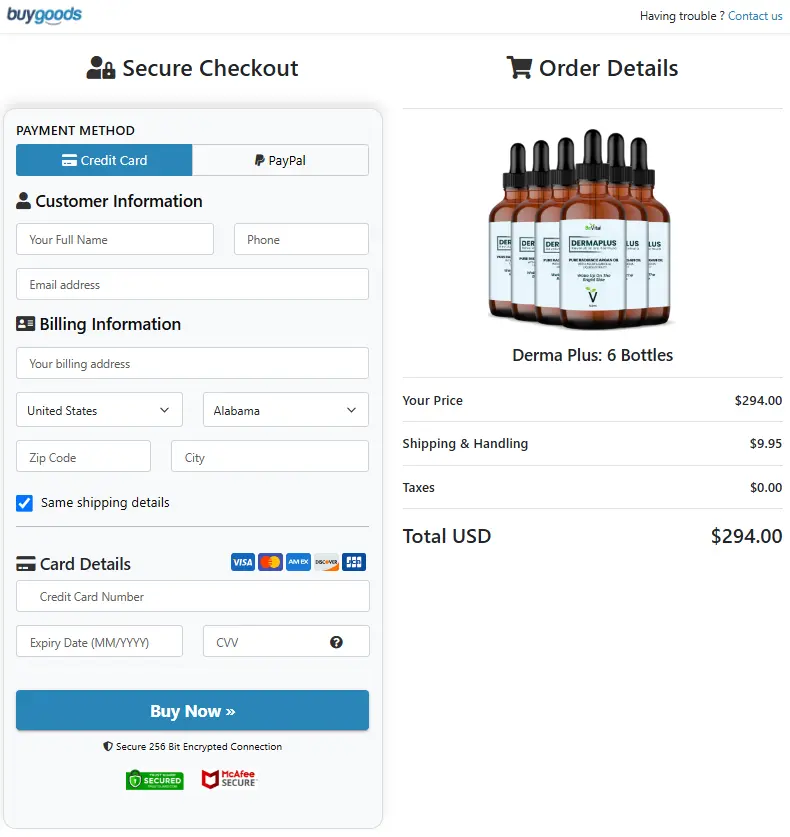Screen dimensions: 790x837
Task: Click the green Secured trust badge
Action: (x=155, y=779)
